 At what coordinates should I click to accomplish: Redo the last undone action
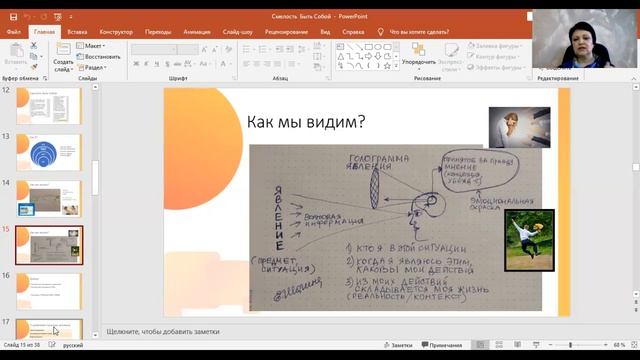tap(43, 17)
